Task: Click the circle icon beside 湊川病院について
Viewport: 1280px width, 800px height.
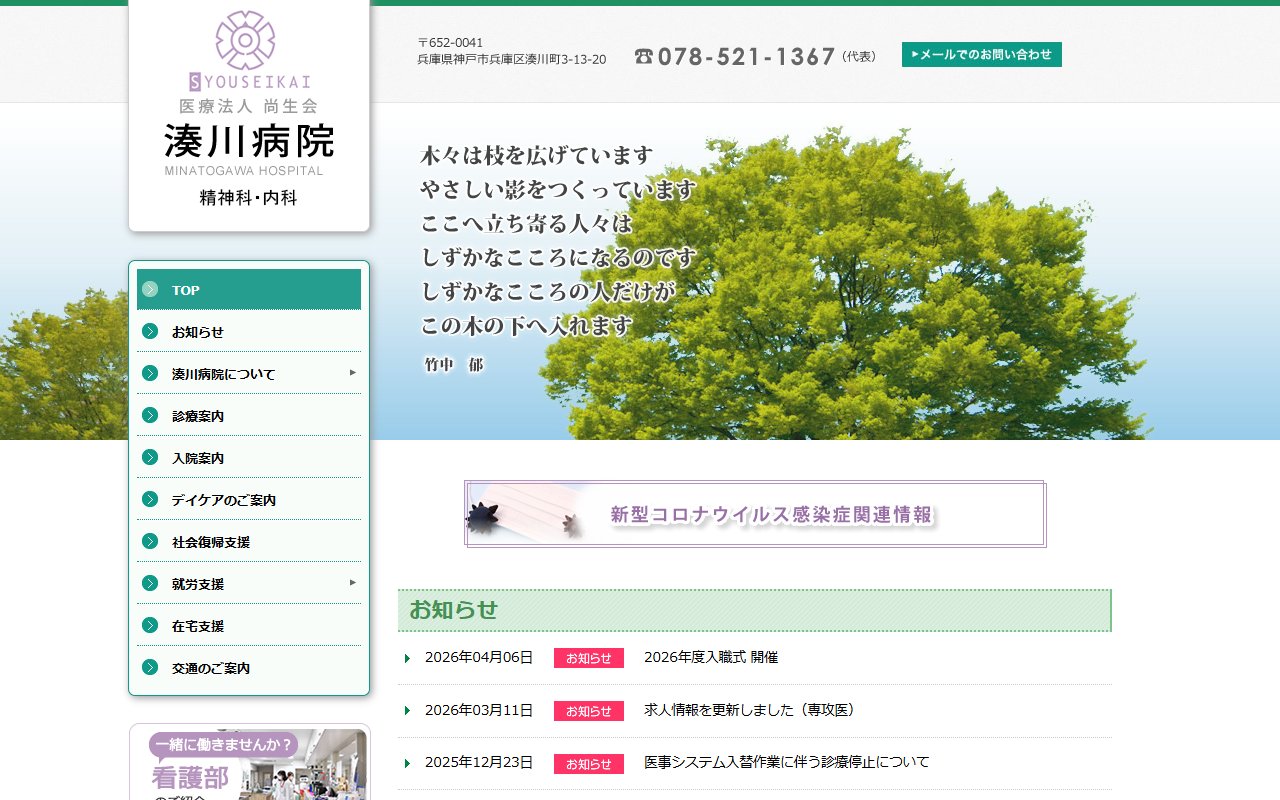Action: 150,373
